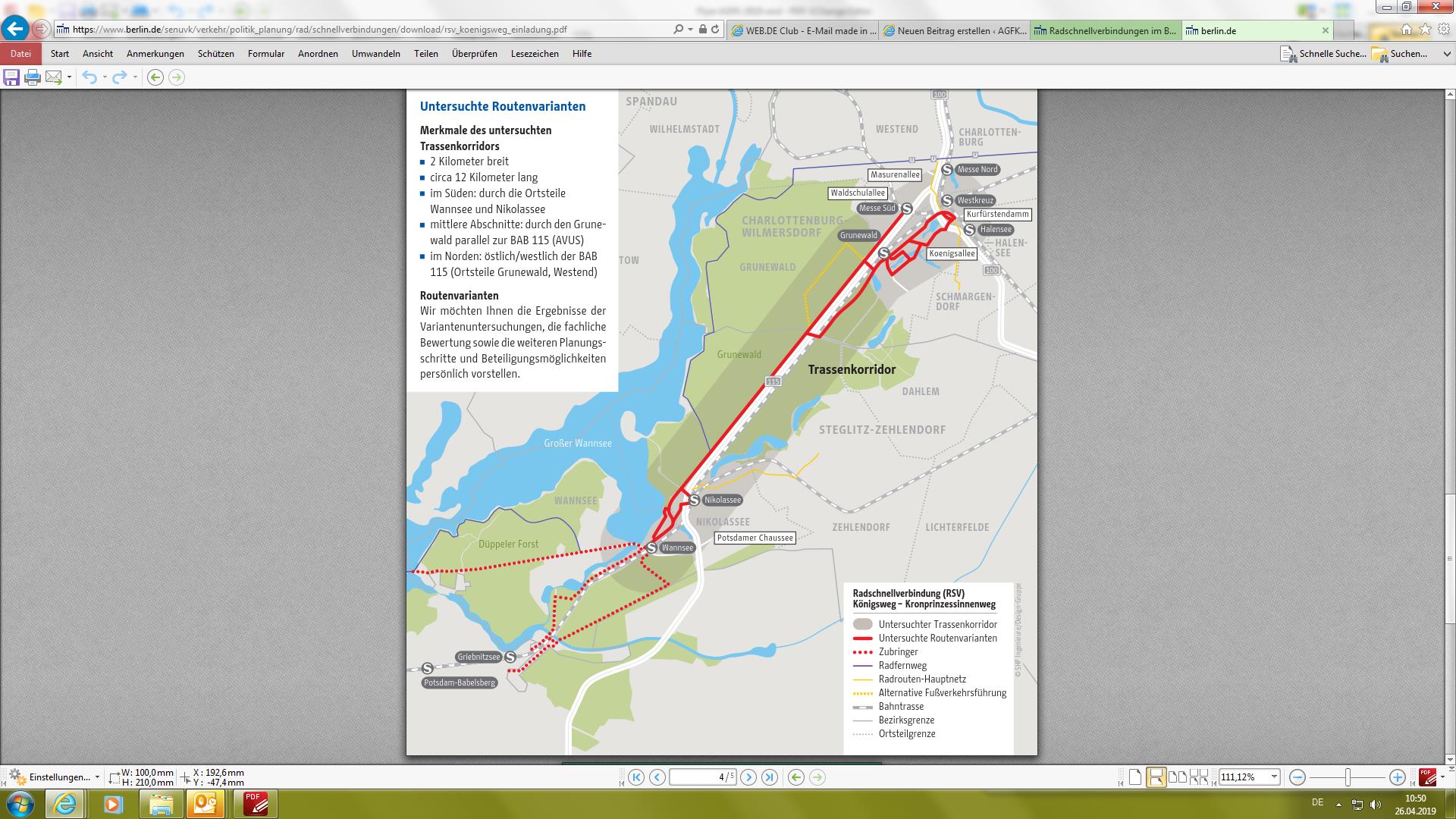The height and width of the screenshot is (819, 1456).
Task: Open Internet Explorer from taskbar
Action: point(65,804)
